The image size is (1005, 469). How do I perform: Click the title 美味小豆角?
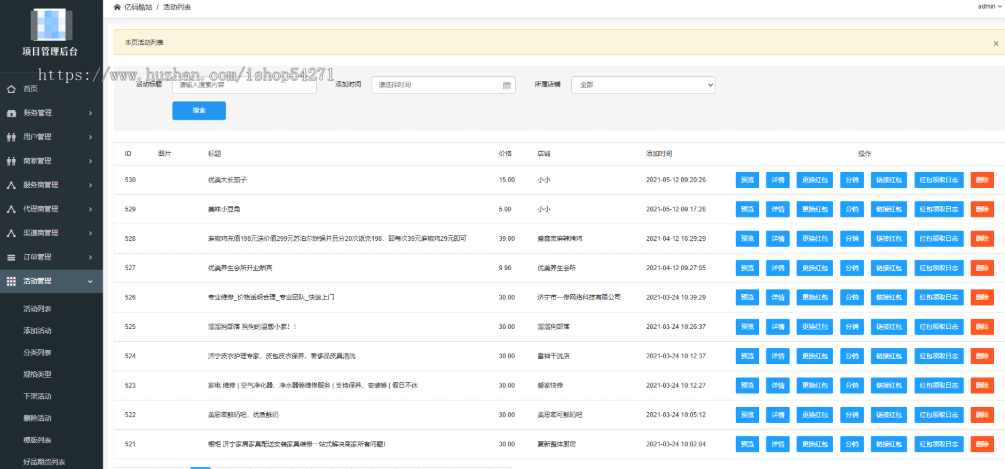coord(224,210)
